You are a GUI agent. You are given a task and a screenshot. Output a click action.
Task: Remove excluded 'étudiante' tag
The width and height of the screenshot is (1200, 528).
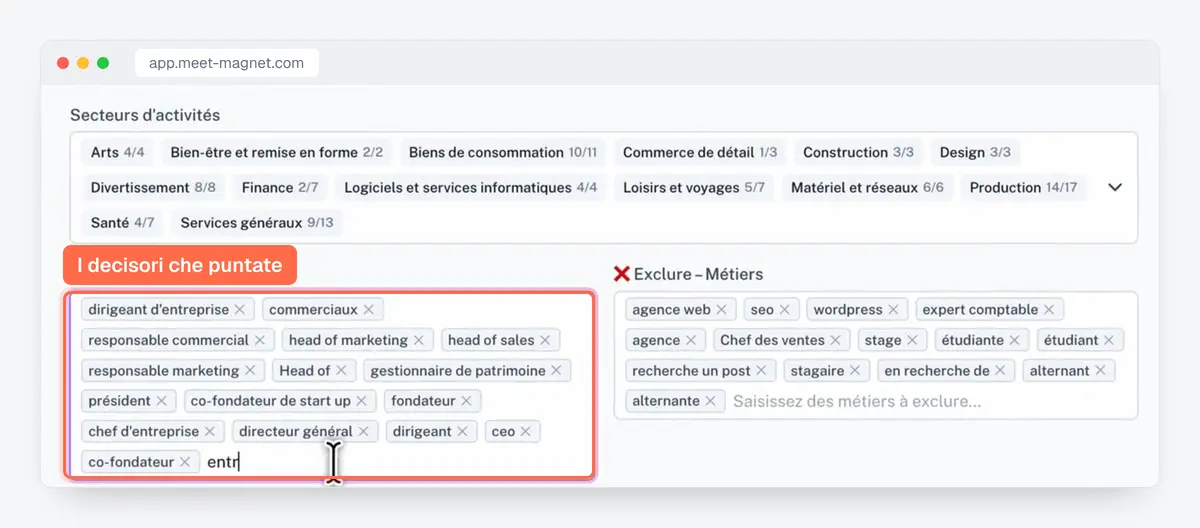[1014, 340]
